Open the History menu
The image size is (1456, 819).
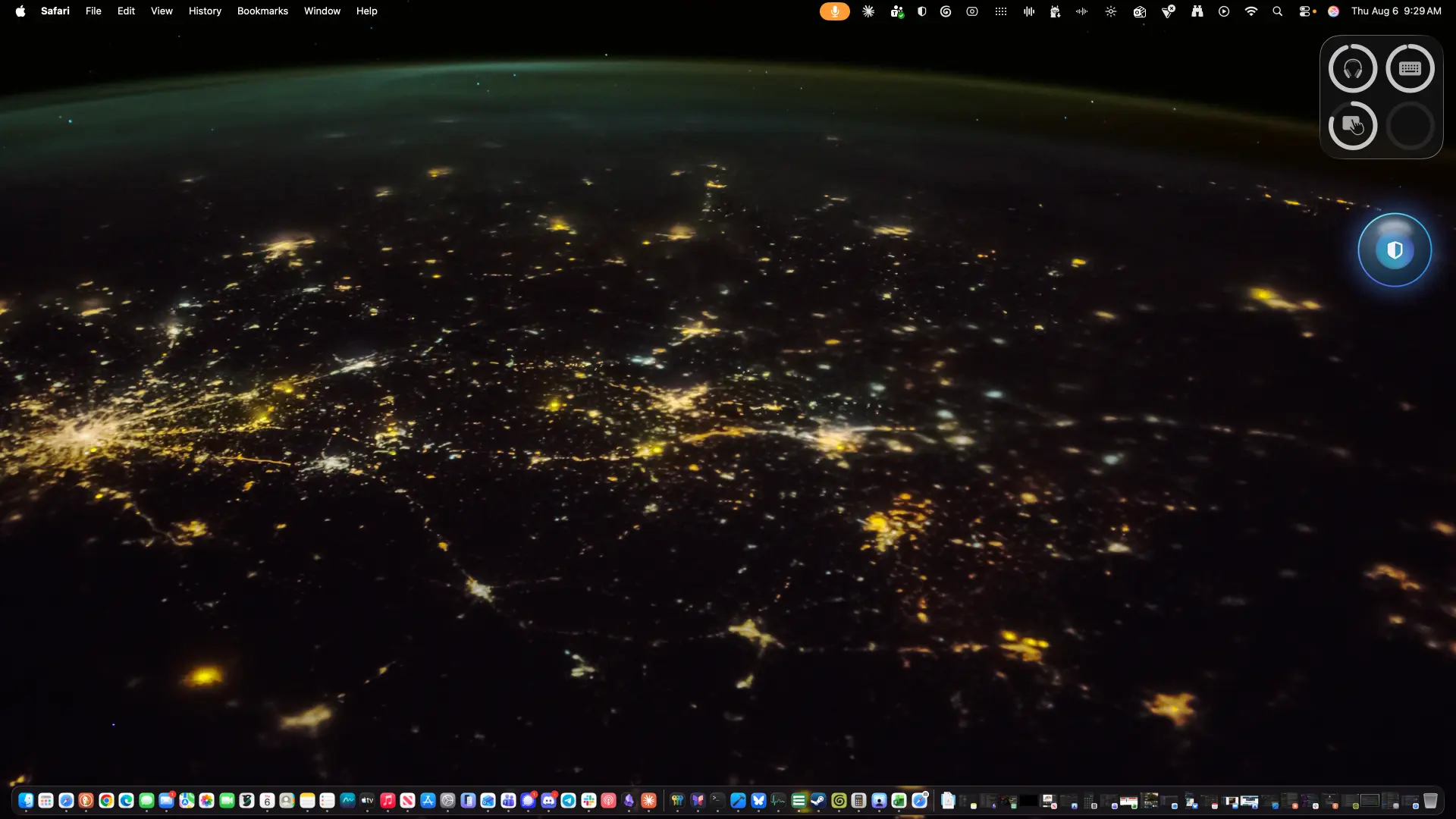205,11
